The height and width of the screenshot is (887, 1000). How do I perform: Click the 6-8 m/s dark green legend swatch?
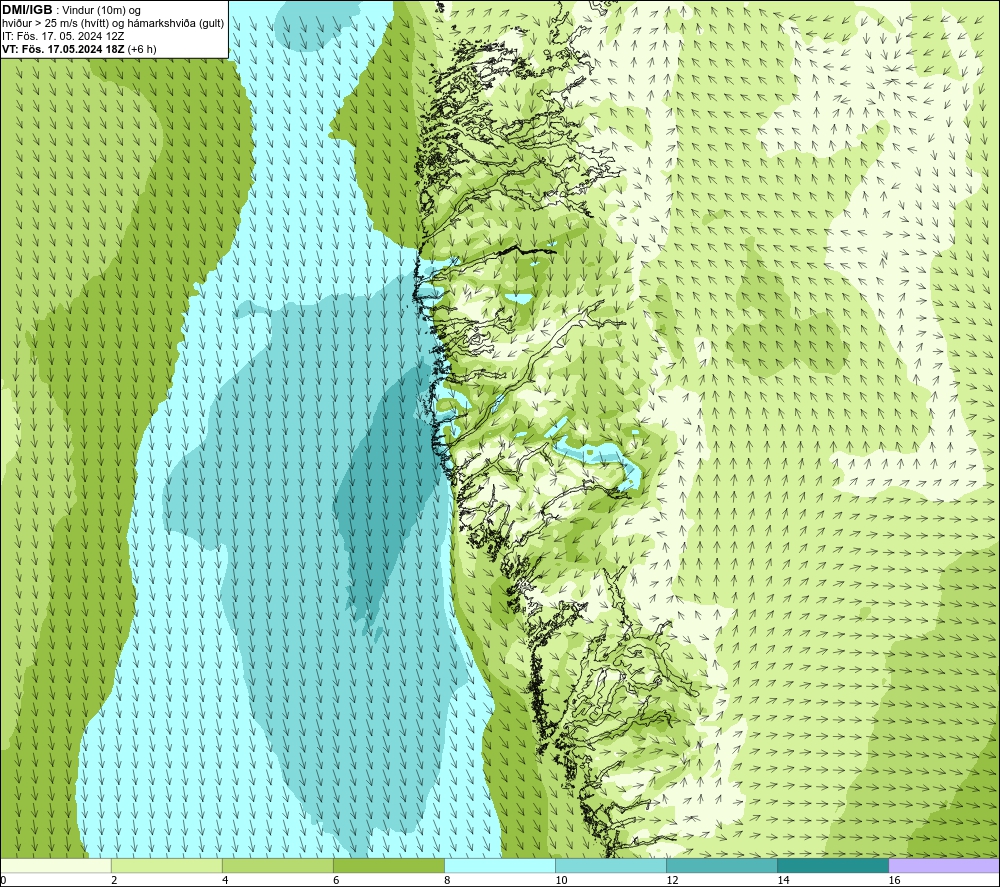388,865
